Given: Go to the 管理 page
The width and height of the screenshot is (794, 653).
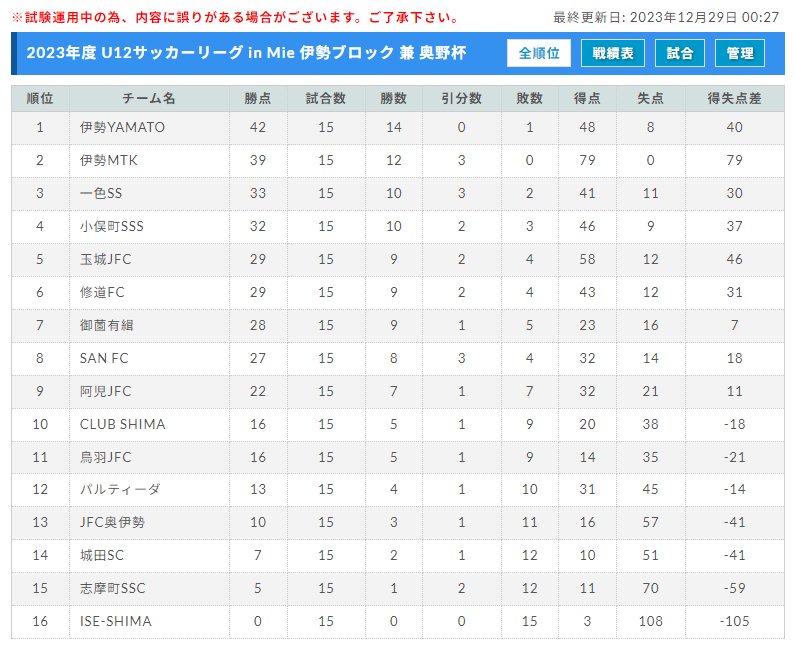Looking at the screenshot, I should point(740,53).
